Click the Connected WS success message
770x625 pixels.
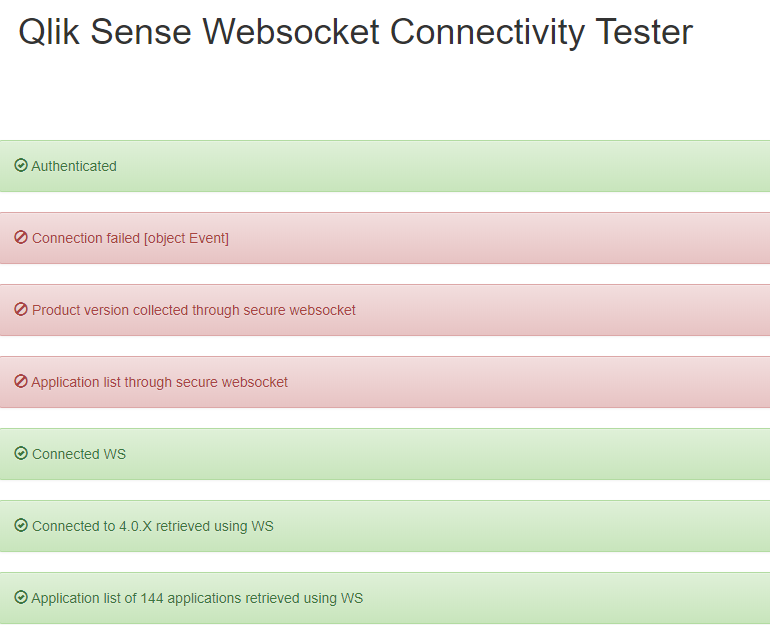79,454
